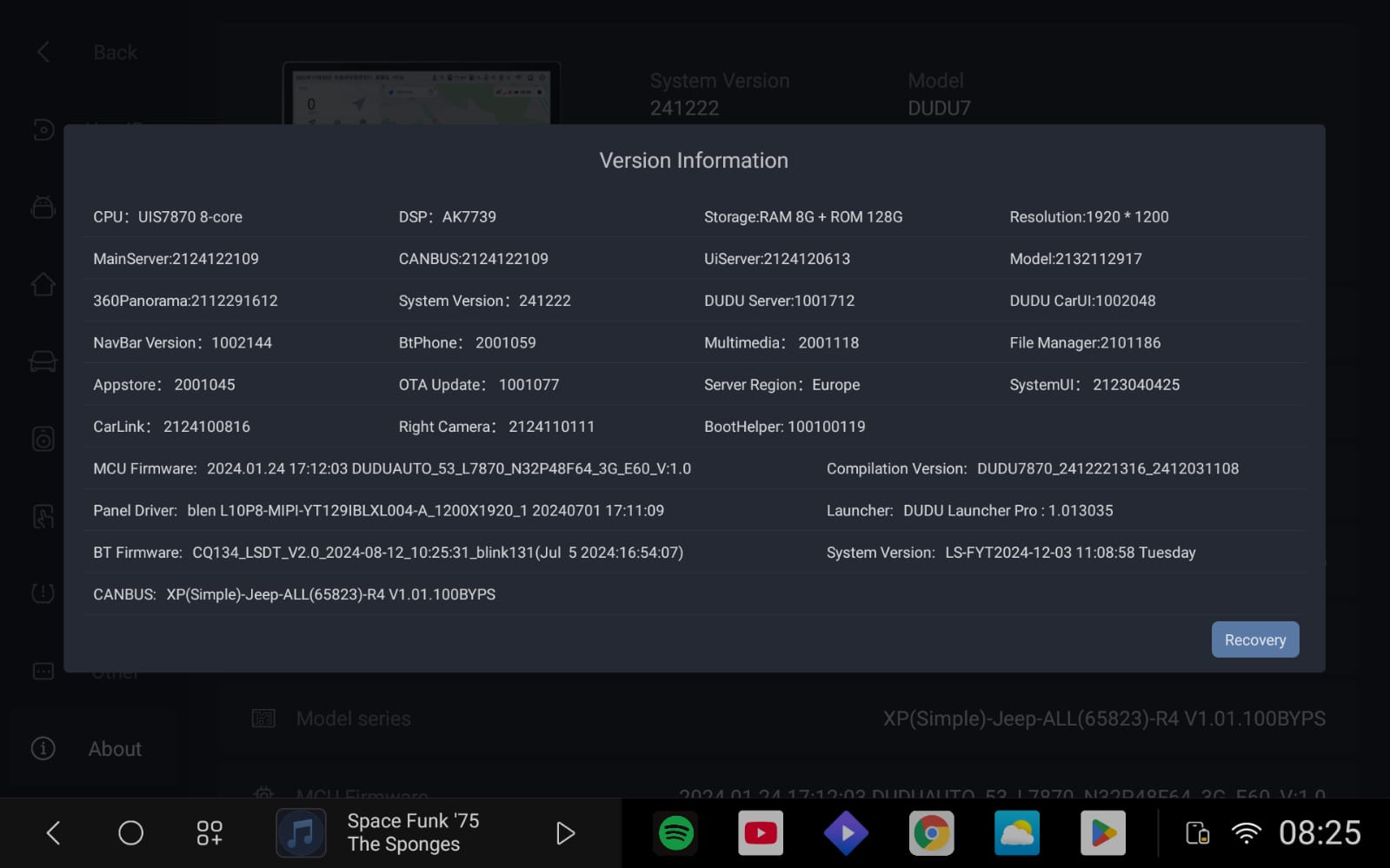Select BootHelper: 100100119 entry
This screenshot has width=1390, height=868.
(784, 427)
